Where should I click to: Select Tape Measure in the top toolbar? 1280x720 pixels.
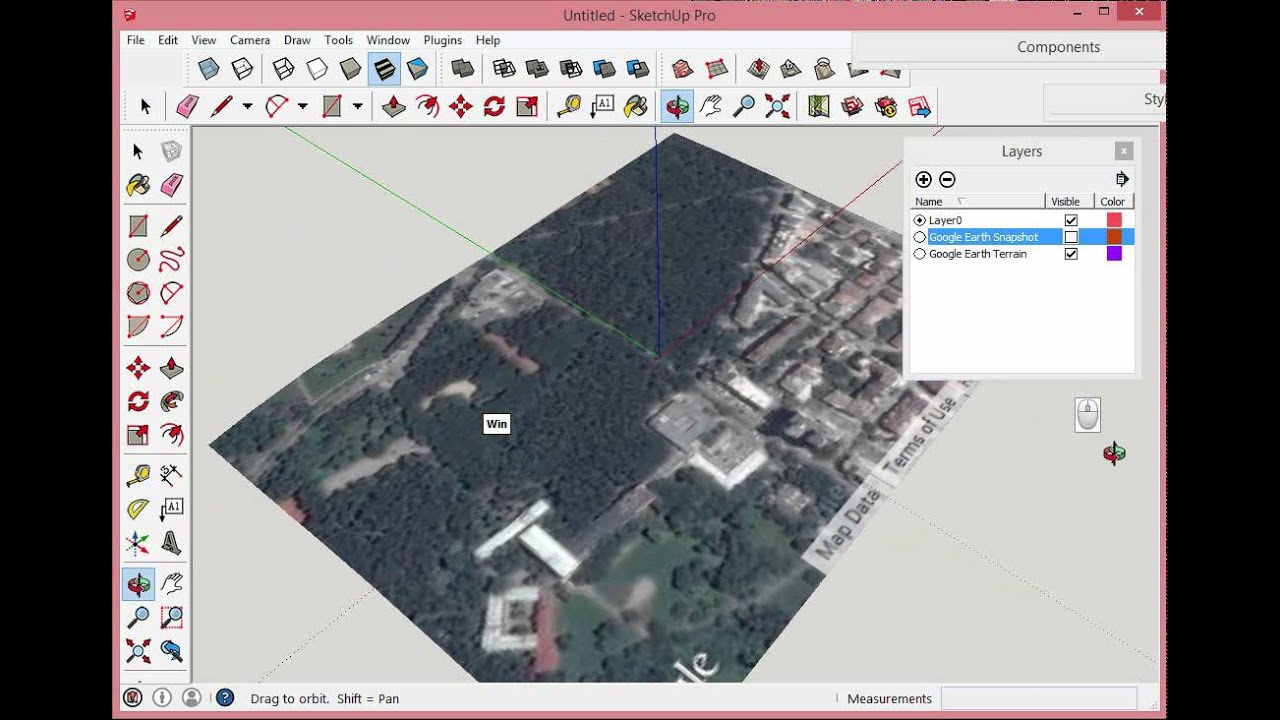(x=568, y=106)
